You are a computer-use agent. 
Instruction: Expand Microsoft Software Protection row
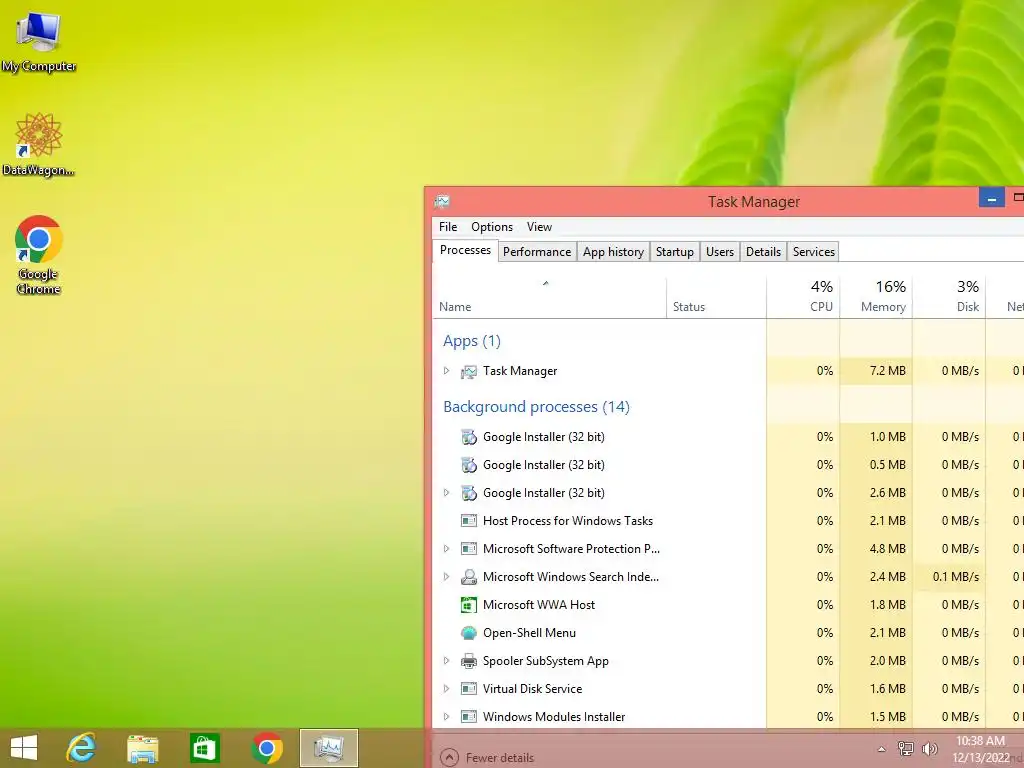tap(447, 549)
